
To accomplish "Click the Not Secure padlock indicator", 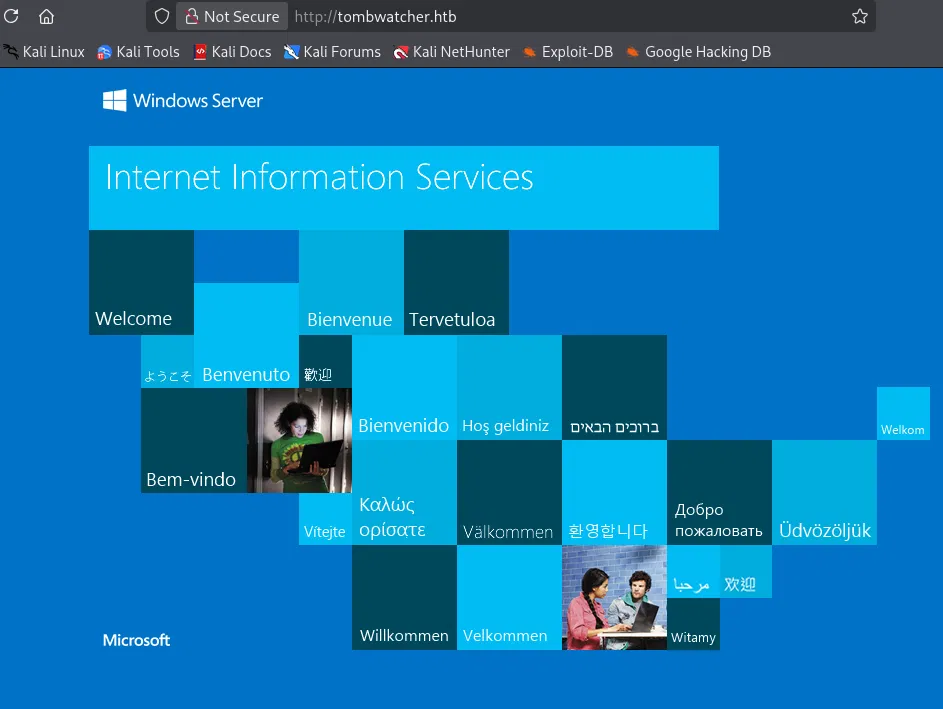I will [x=232, y=16].
